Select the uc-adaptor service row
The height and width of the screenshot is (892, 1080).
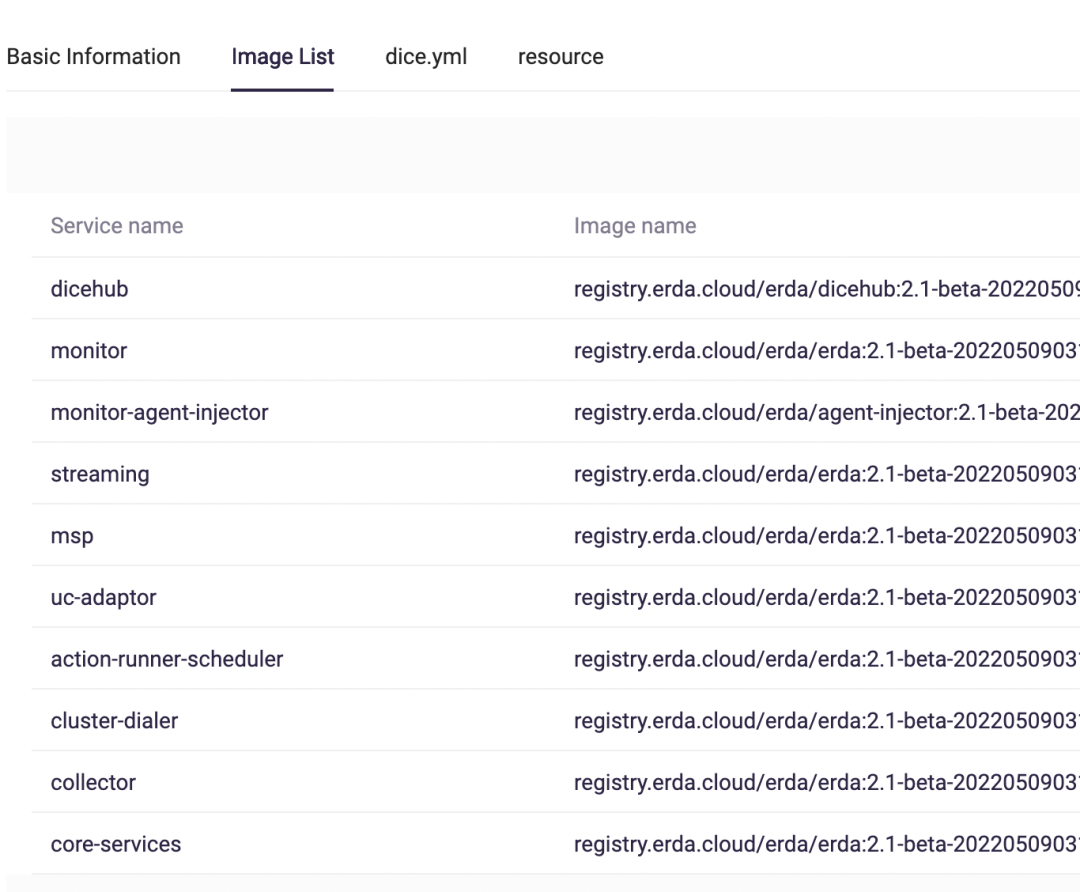555,597
